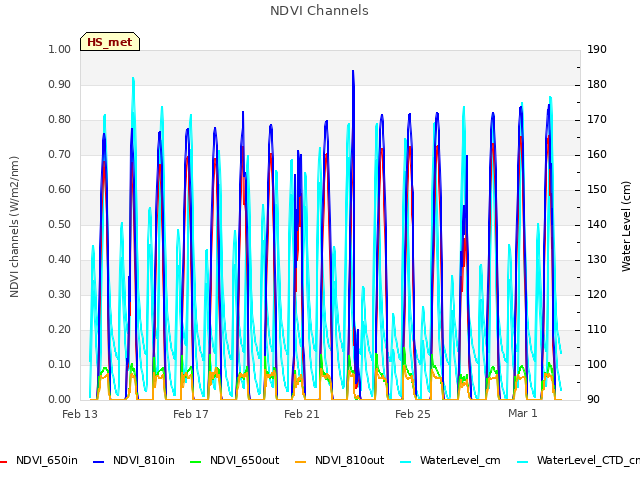Toggle the WaterLevel_cm legend entry
The height and width of the screenshot is (480, 640).
pos(450,460)
